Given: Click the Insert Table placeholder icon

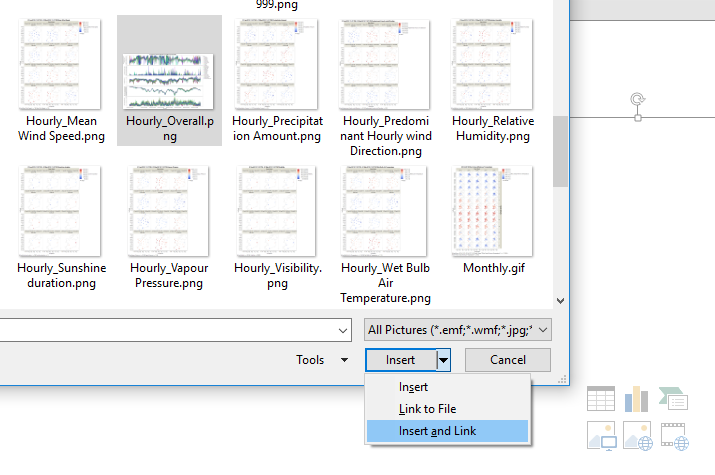Looking at the screenshot, I should 601,398.
